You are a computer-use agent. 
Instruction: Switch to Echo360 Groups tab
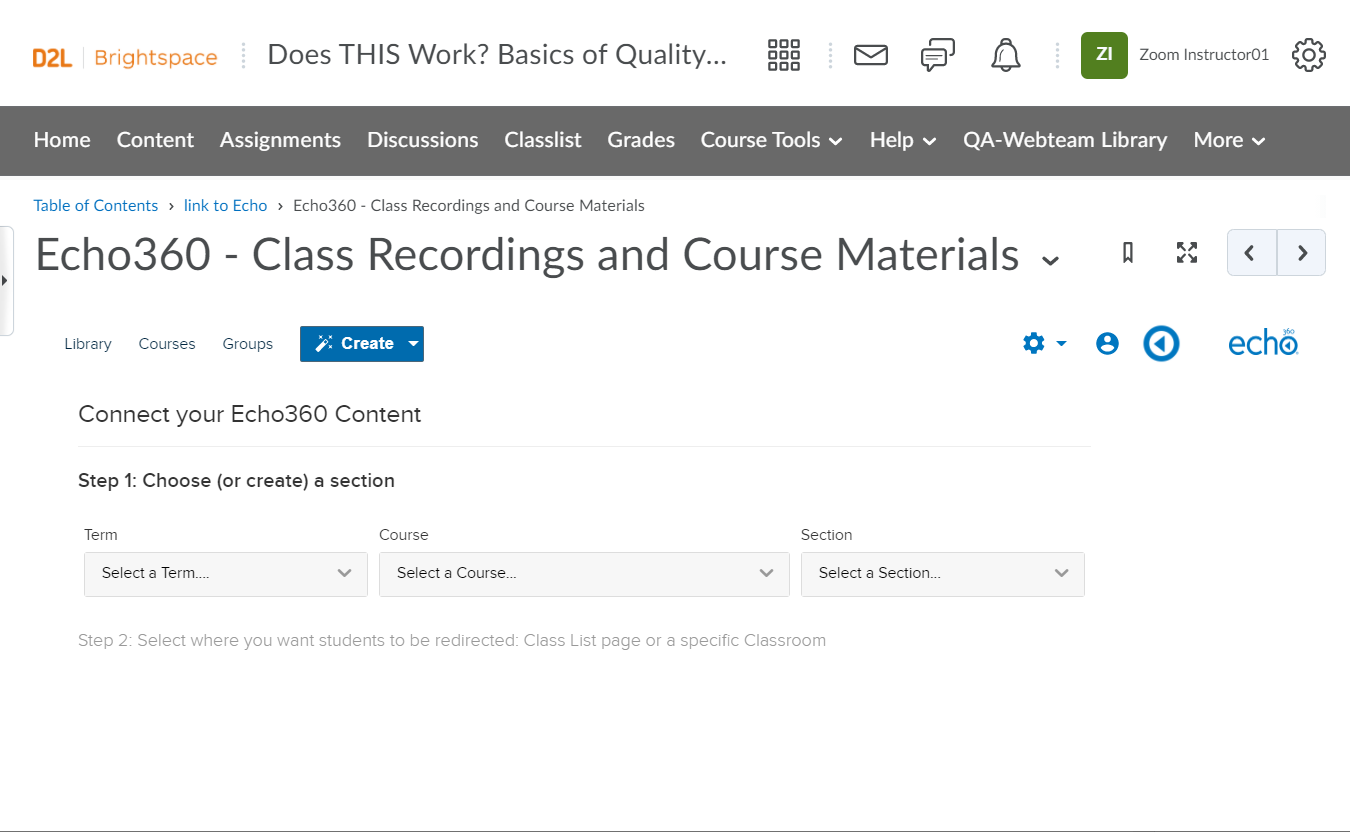pyautogui.click(x=248, y=344)
